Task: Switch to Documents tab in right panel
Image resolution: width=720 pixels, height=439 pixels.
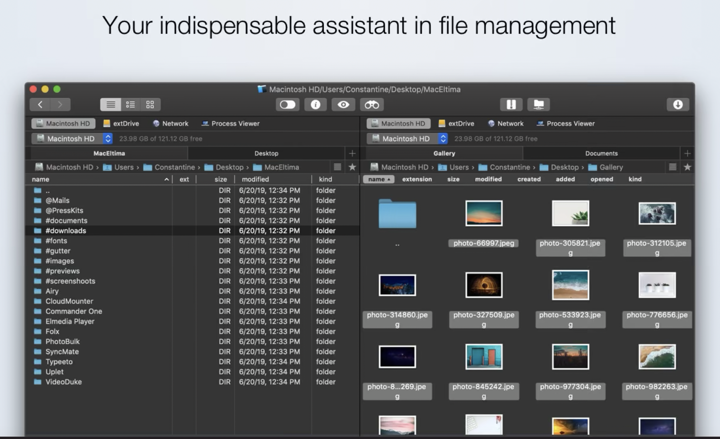Action: (601, 153)
